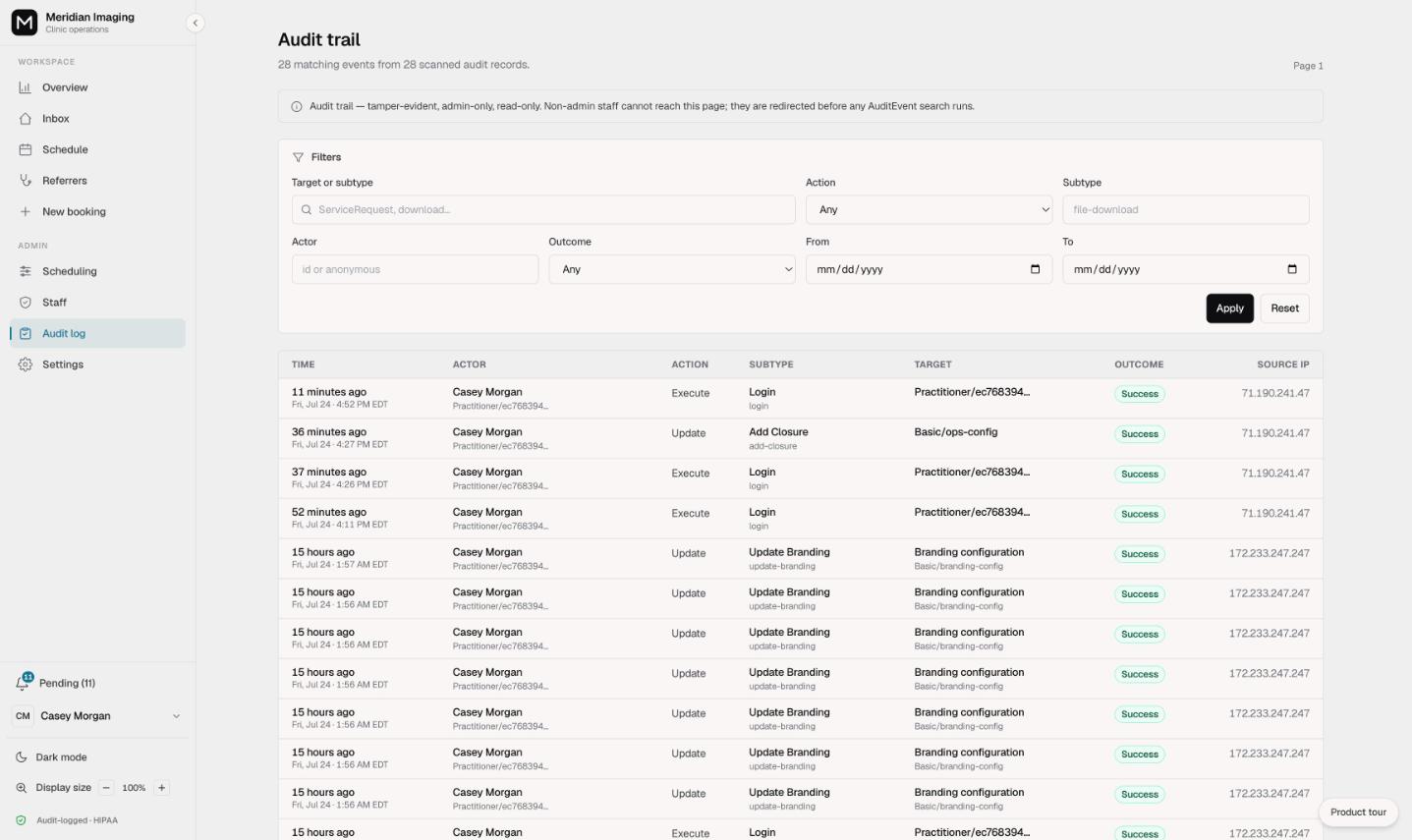Image resolution: width=1412 pixels, height=840 pixels.
Task: Click the Actor id input field
Action: (415, 269)
